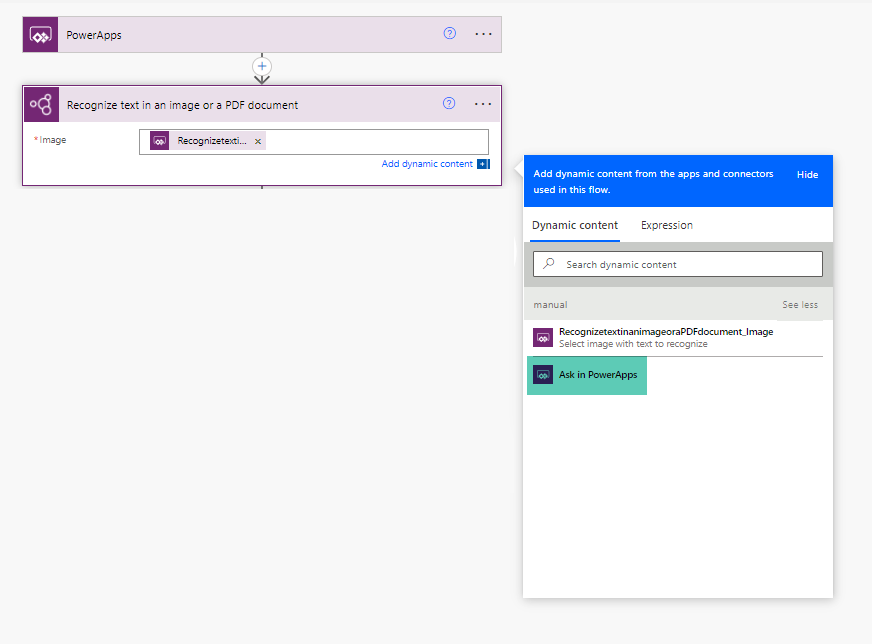Toggle the dynamic content panel icon
This screenshot has height=644, width=872.
coord(483,164)
